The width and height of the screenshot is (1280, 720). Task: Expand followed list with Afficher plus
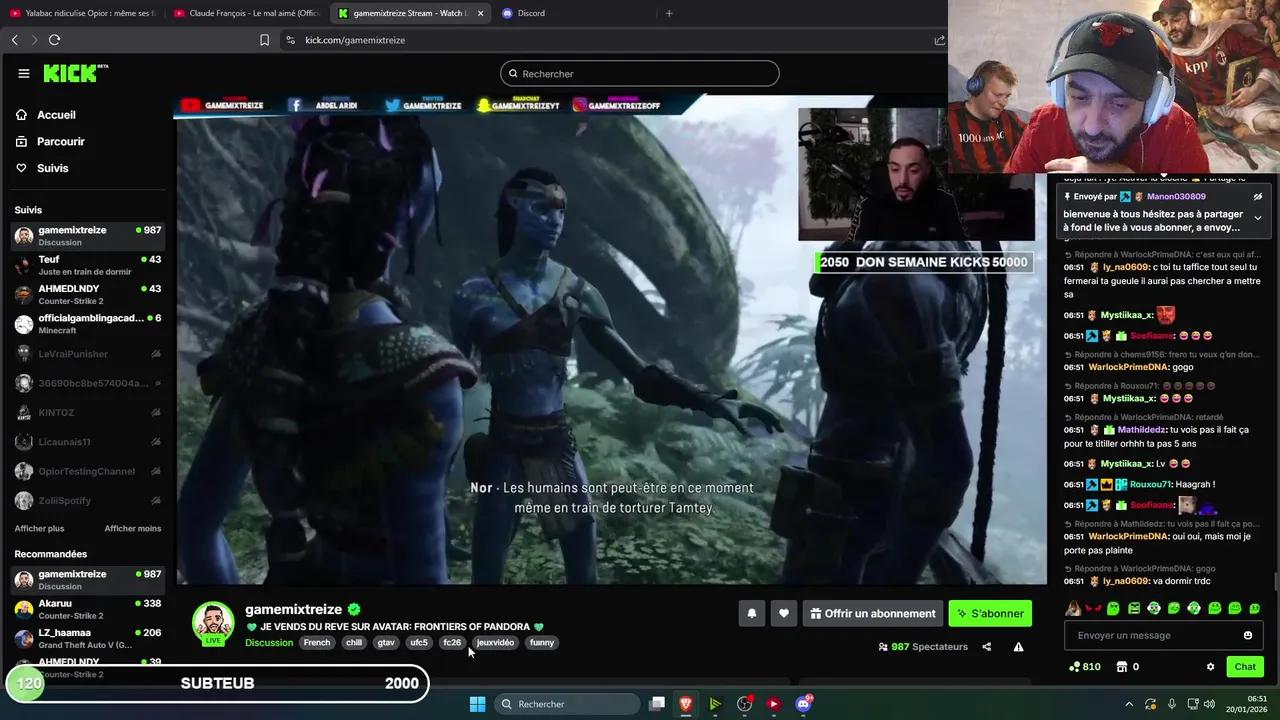[x=39, y=528]
